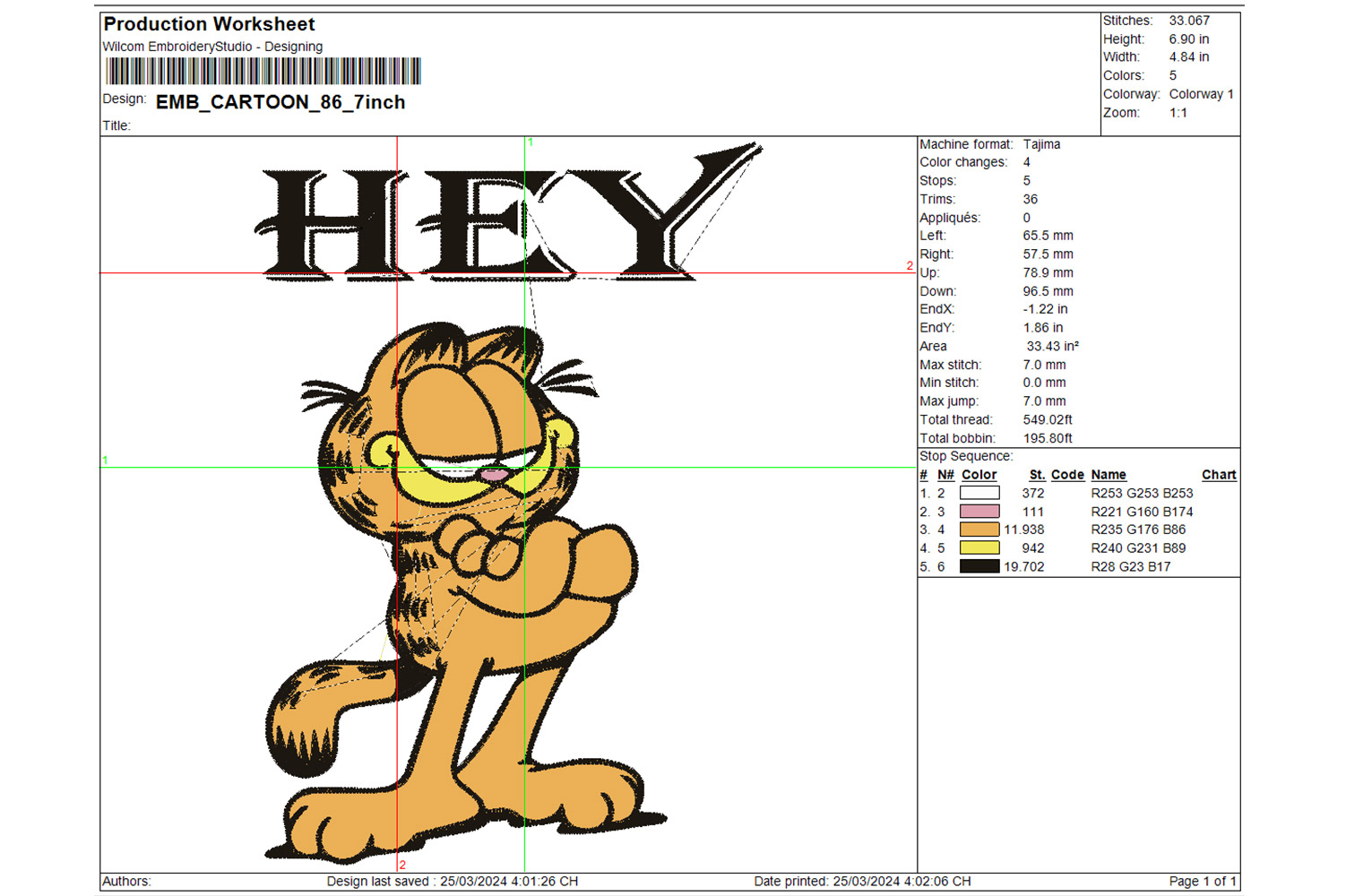This screenshot has height=896, width=1346.
Task: Click the Zoom value 1:1
Action: point(1178,113)
